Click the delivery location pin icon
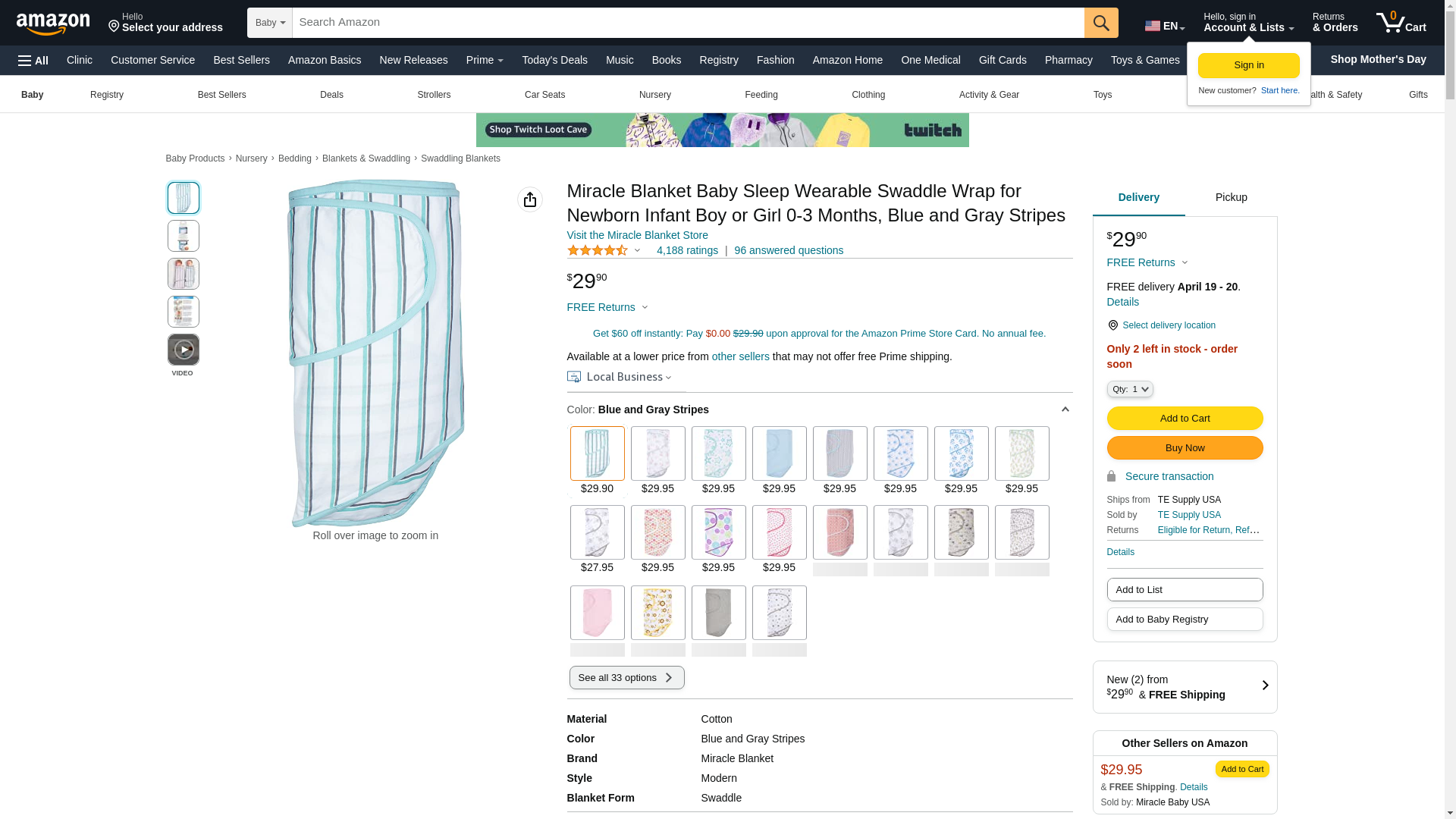 (1112, 325)
